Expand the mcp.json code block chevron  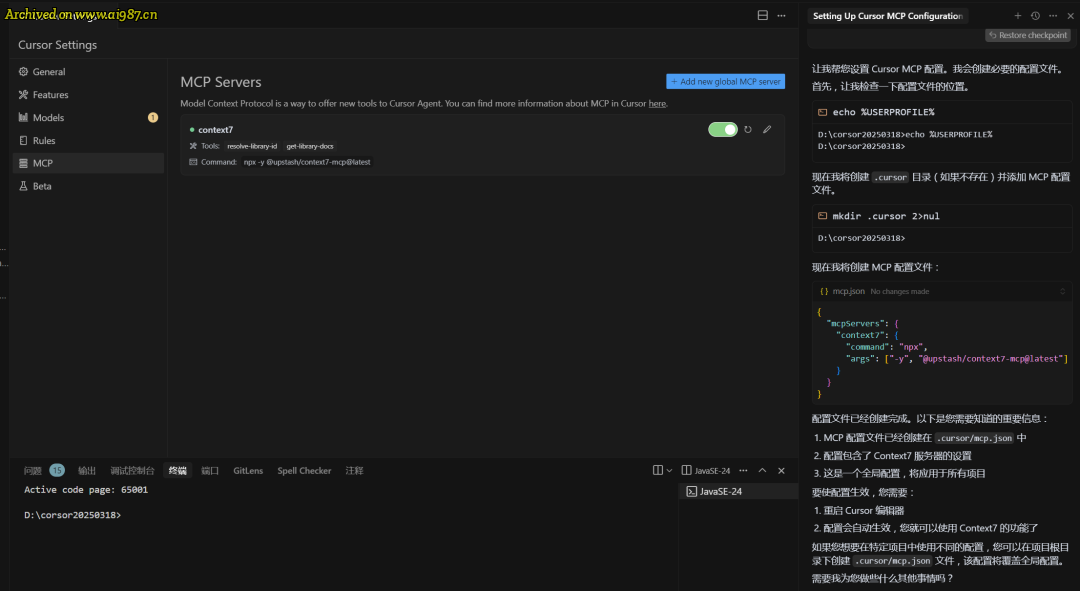pyautogui.click(x=1062, y=291)
